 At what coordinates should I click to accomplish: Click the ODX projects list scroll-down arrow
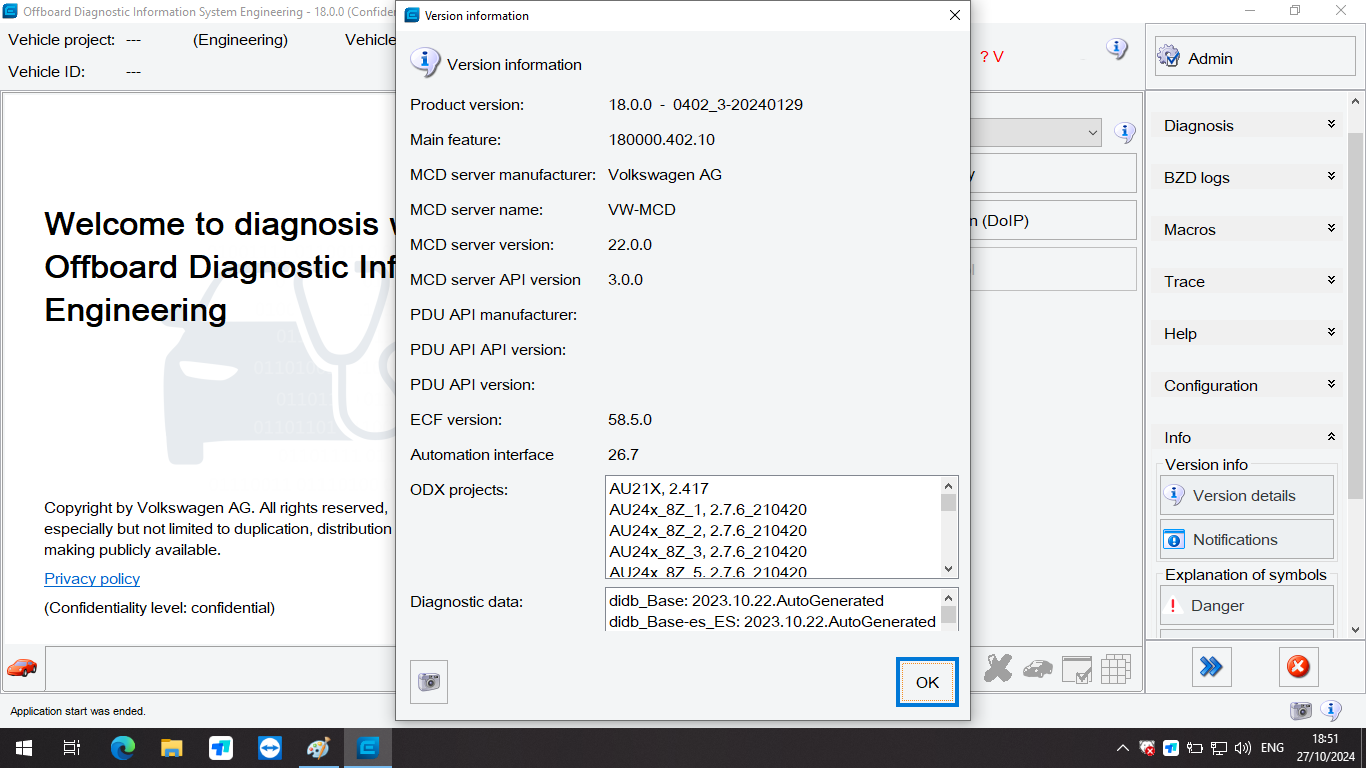click(x=949, y=569)
